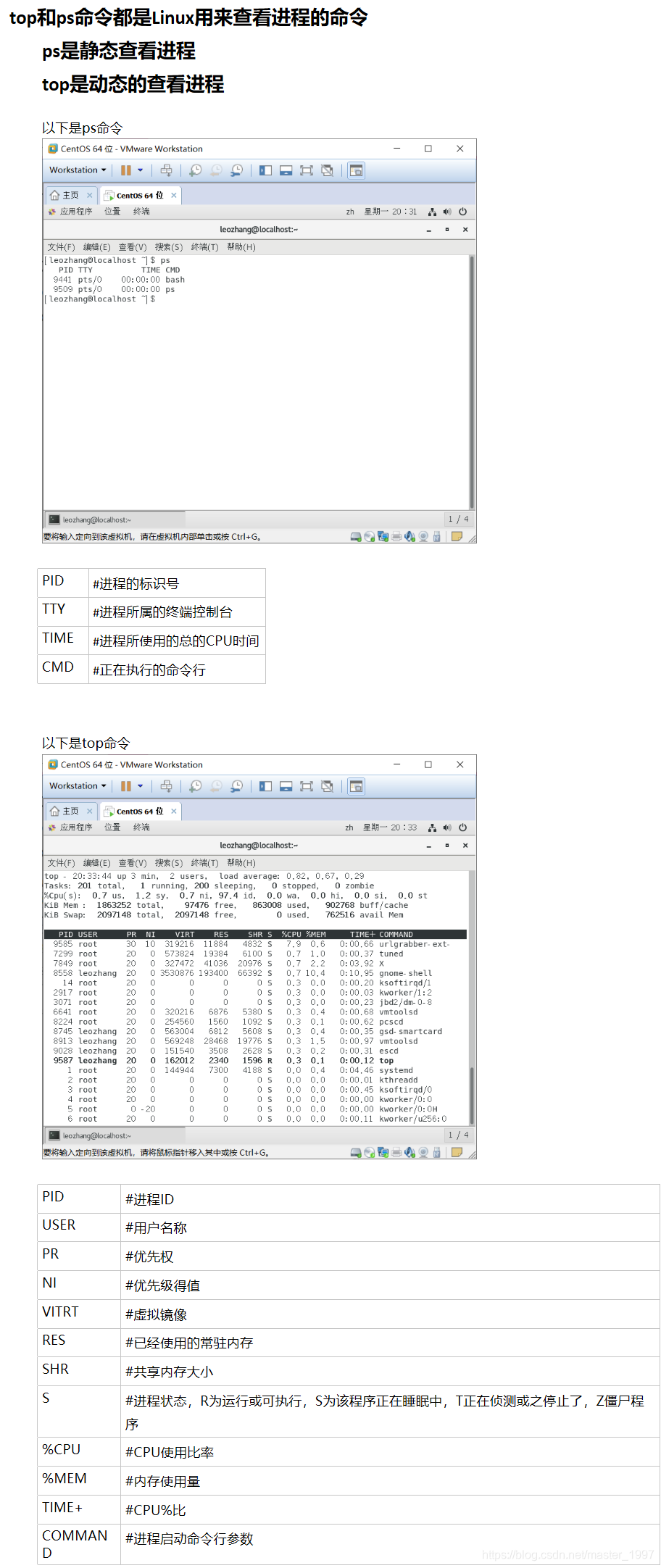This screenshot has height=1568, width=661.
Task: Click GNOME power icon in ps window
Action: point(462,212)
